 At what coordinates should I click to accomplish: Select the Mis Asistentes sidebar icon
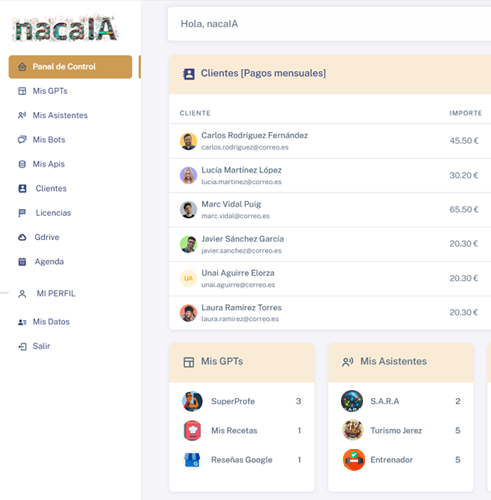22,115
